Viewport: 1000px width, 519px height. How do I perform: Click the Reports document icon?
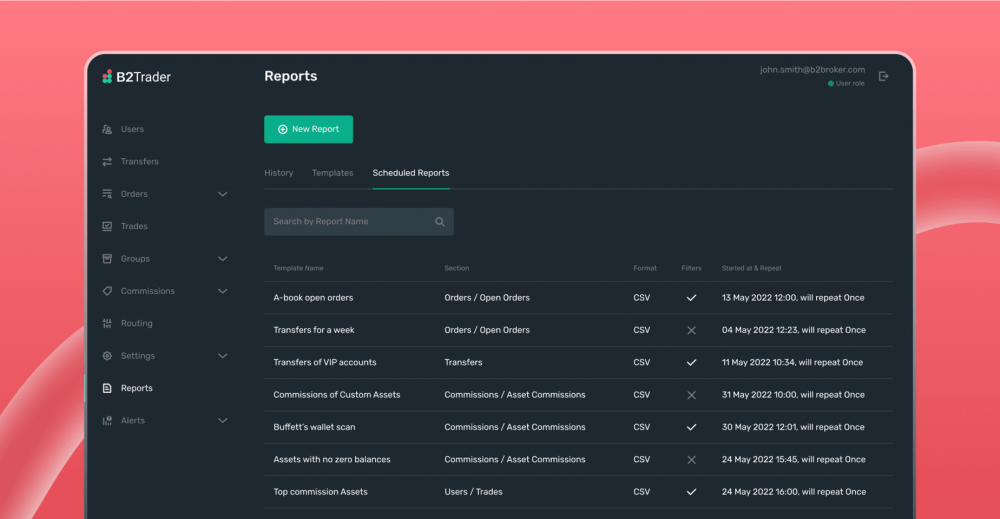coord(107,388)
